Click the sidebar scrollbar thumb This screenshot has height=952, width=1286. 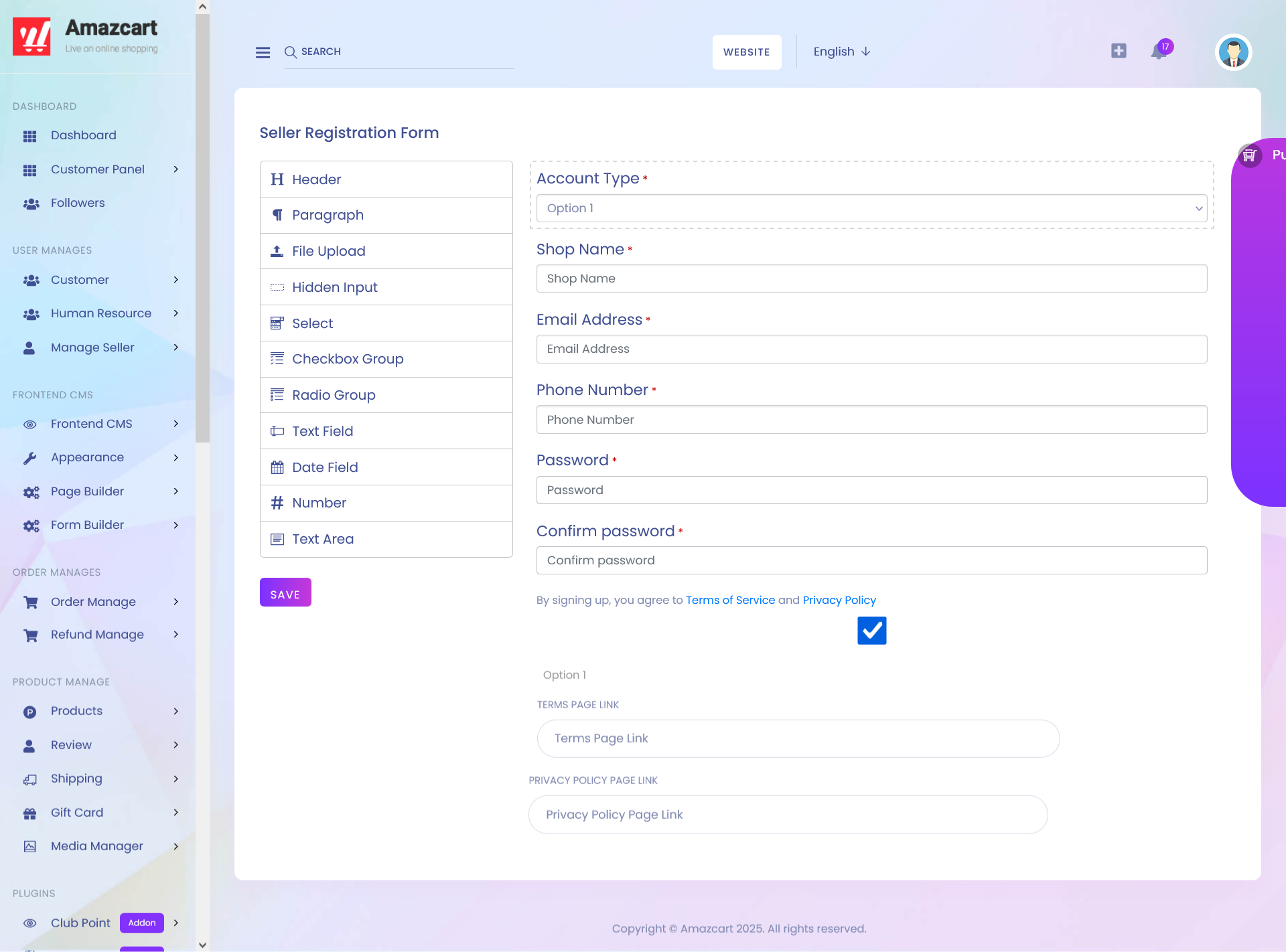[202, 228]
